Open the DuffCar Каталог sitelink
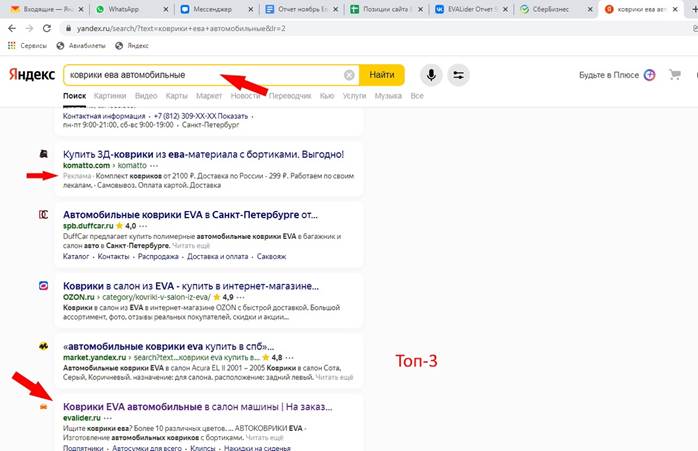 76,256
